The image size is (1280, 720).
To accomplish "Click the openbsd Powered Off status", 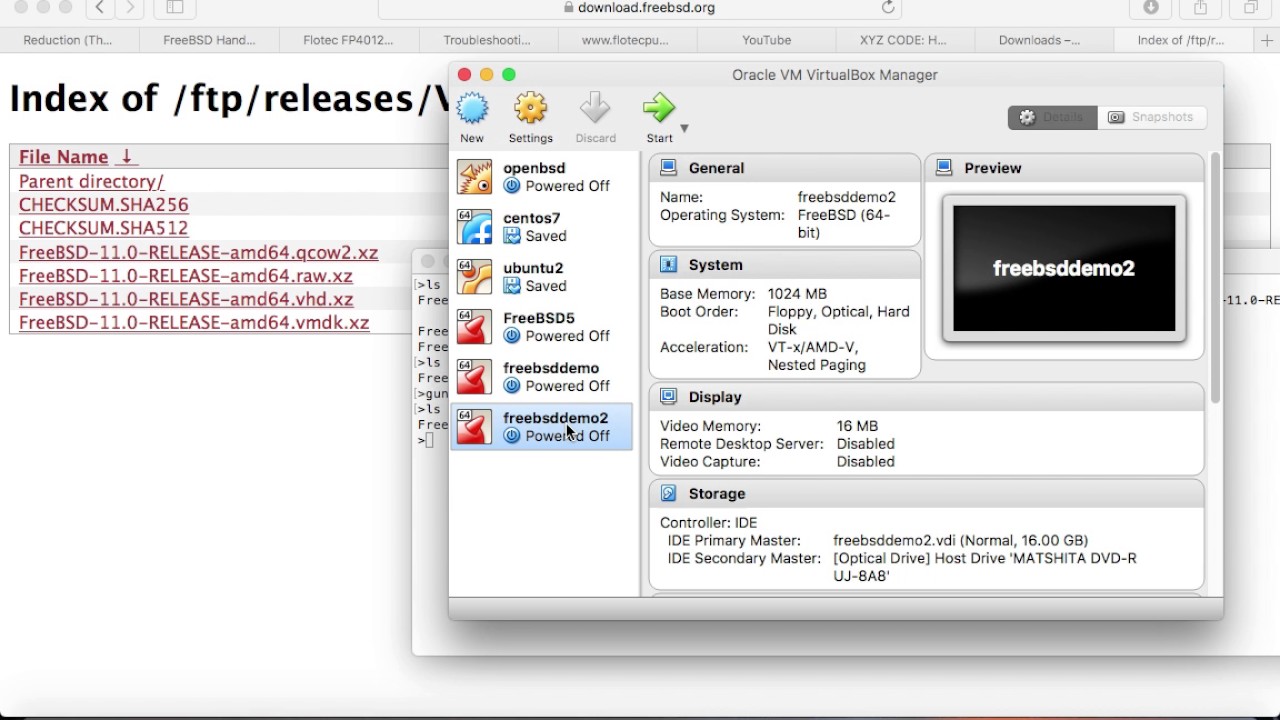I will [x=568, y=186].
